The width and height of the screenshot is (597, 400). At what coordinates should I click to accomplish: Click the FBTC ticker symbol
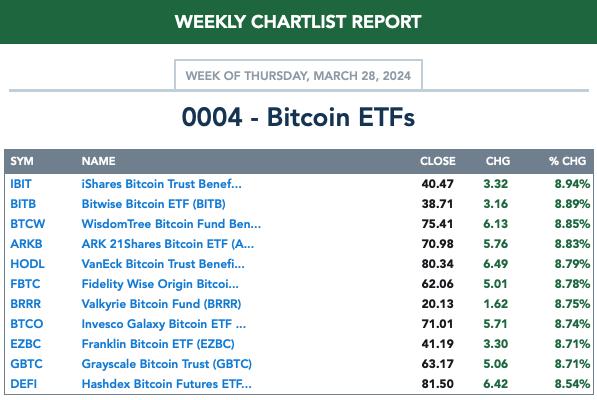coord(25,284)
